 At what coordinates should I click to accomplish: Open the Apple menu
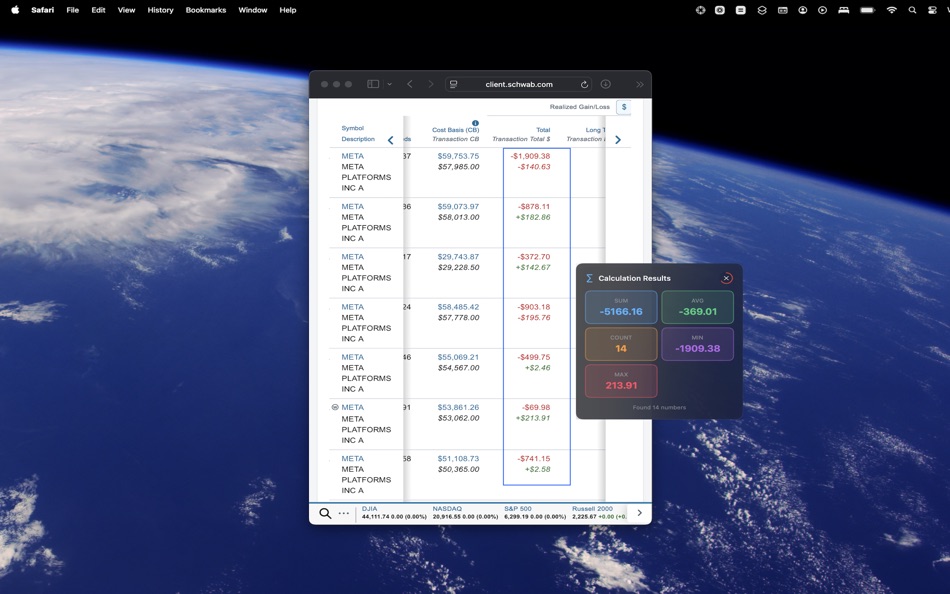15,10
